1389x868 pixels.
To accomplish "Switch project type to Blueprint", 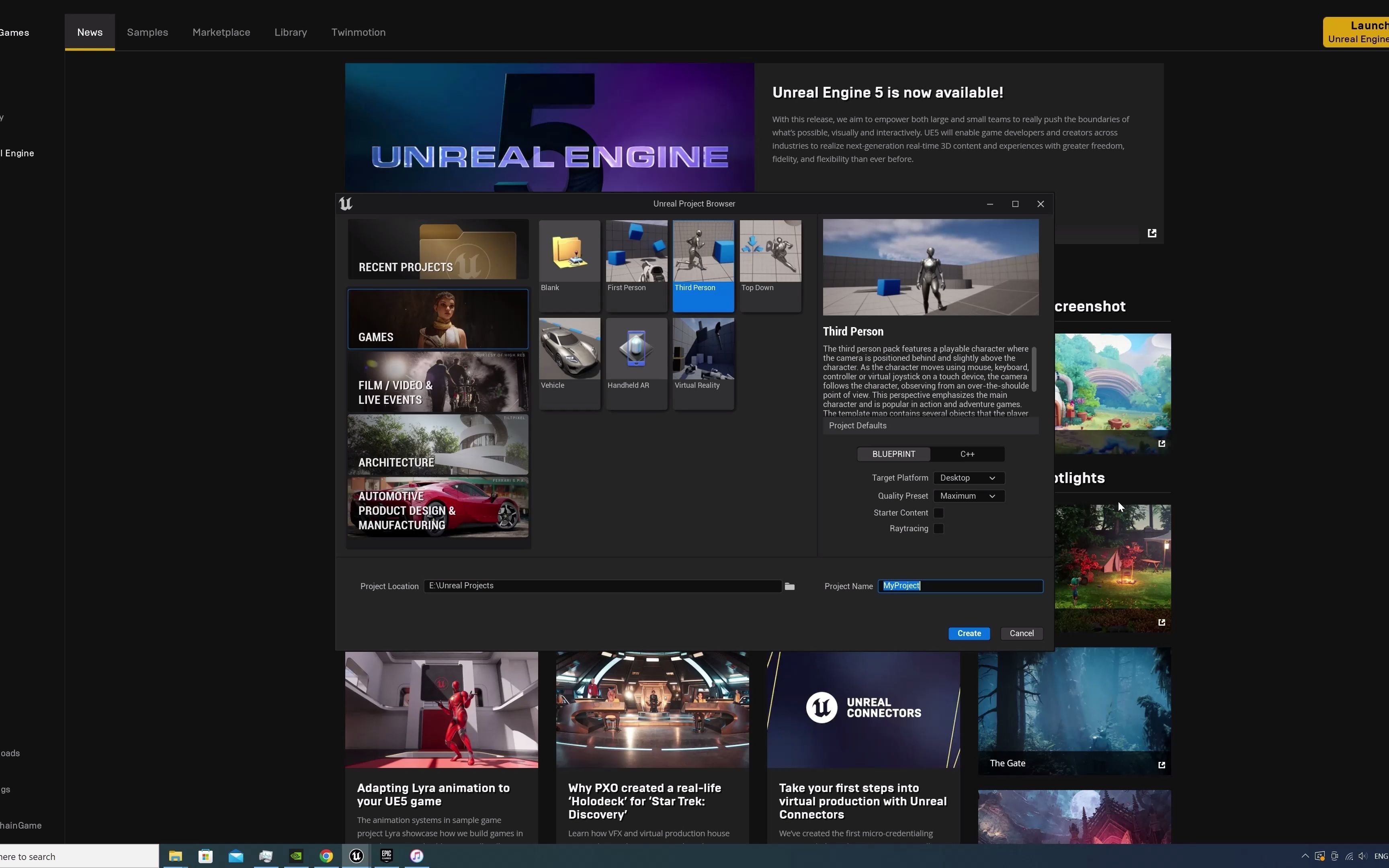I will point(894,454).
